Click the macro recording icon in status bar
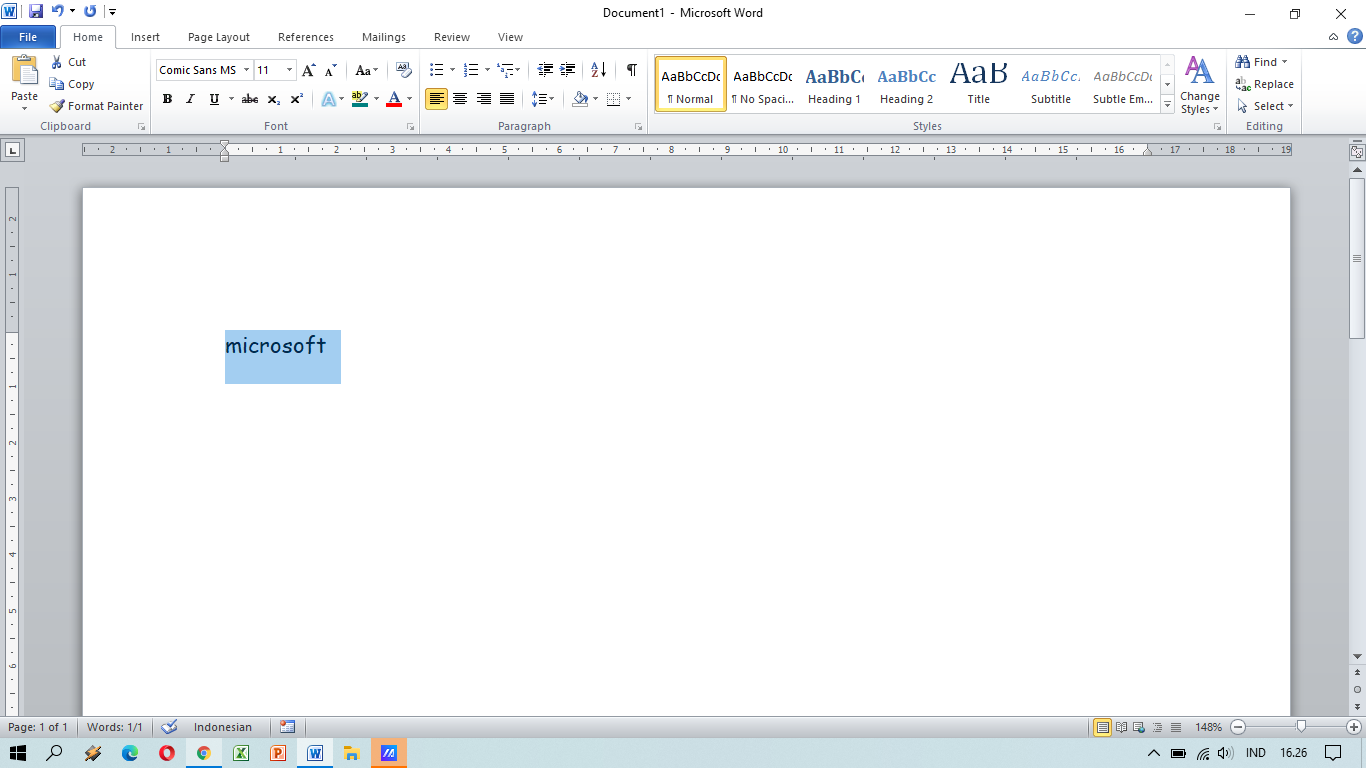 (288, 727)
